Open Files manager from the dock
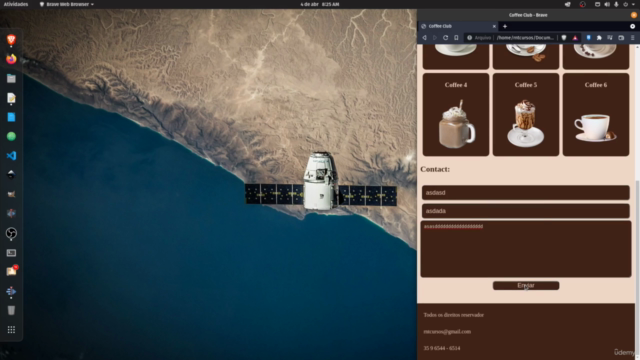The image size is (640, 360). [x=11, y=78]
